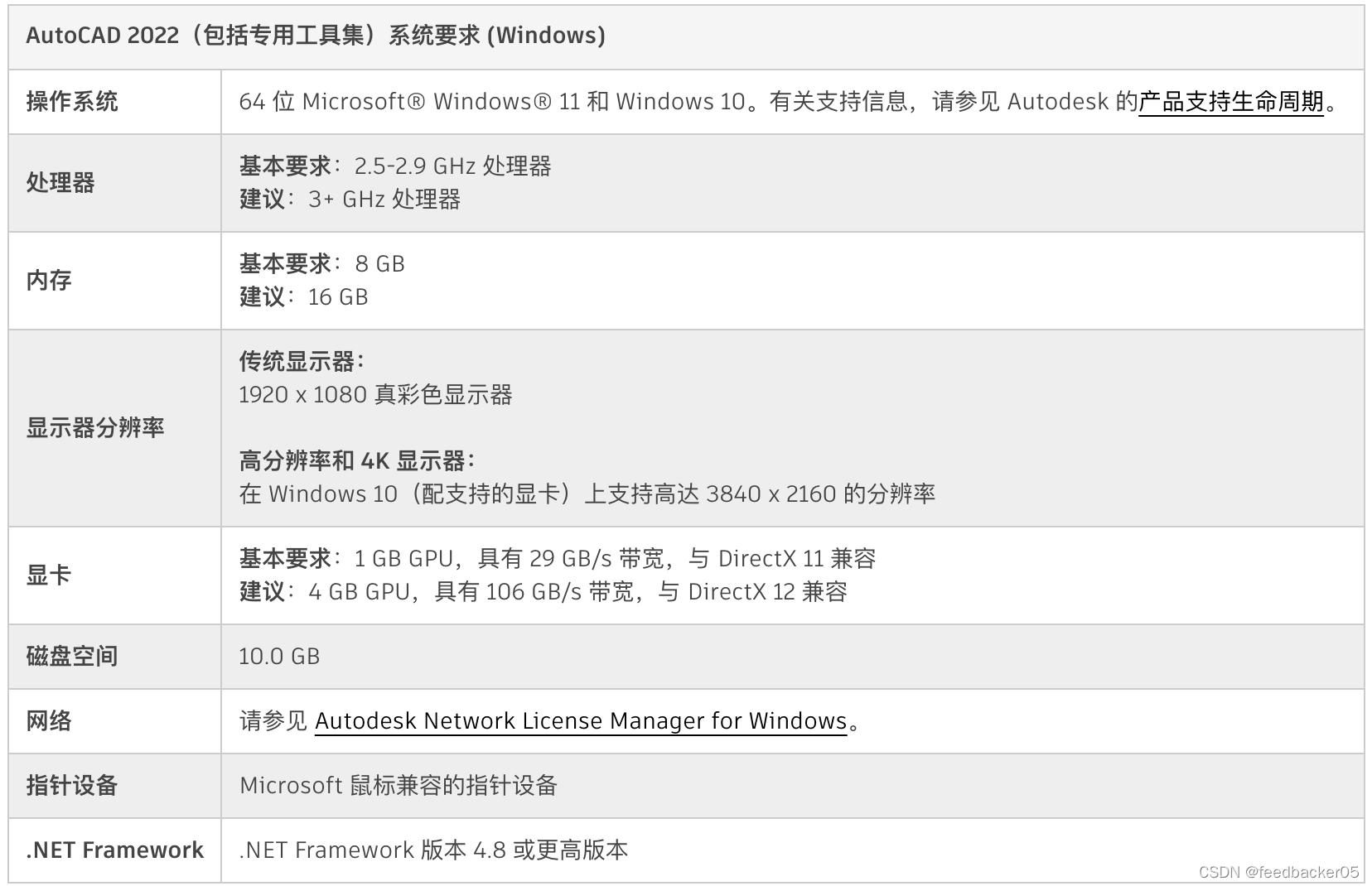
Task: Click the 1920 x 1080 真彩色显示器 text
Action: pos(376,395)
